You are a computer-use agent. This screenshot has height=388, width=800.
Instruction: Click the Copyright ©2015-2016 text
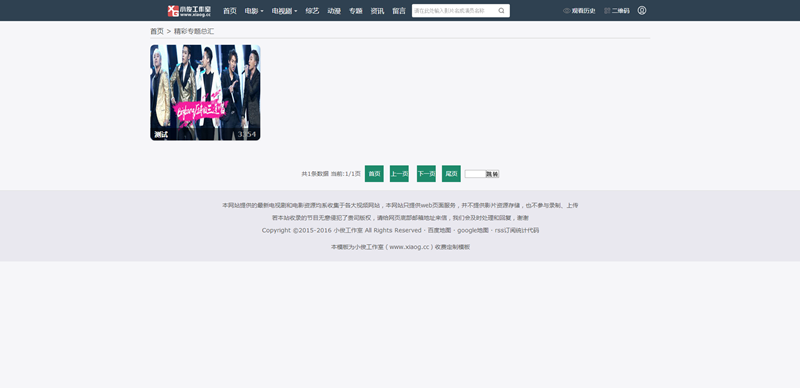pos(296,230)
